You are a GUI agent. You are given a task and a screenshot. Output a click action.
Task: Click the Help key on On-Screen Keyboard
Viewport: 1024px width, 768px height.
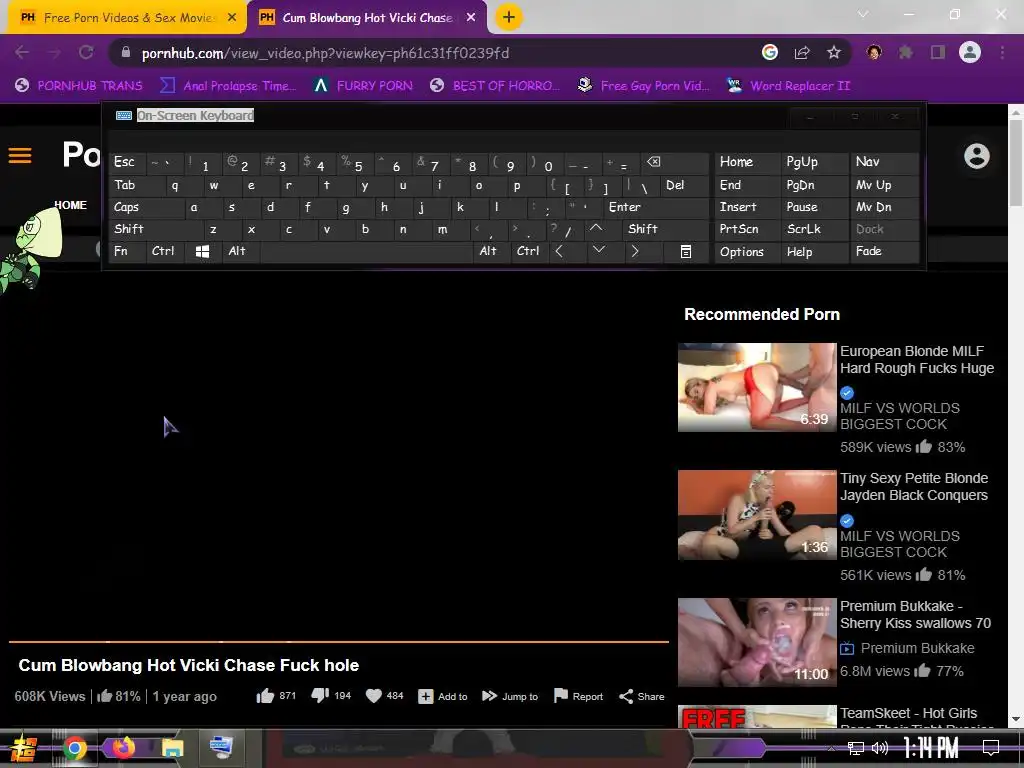coord(814,252)
